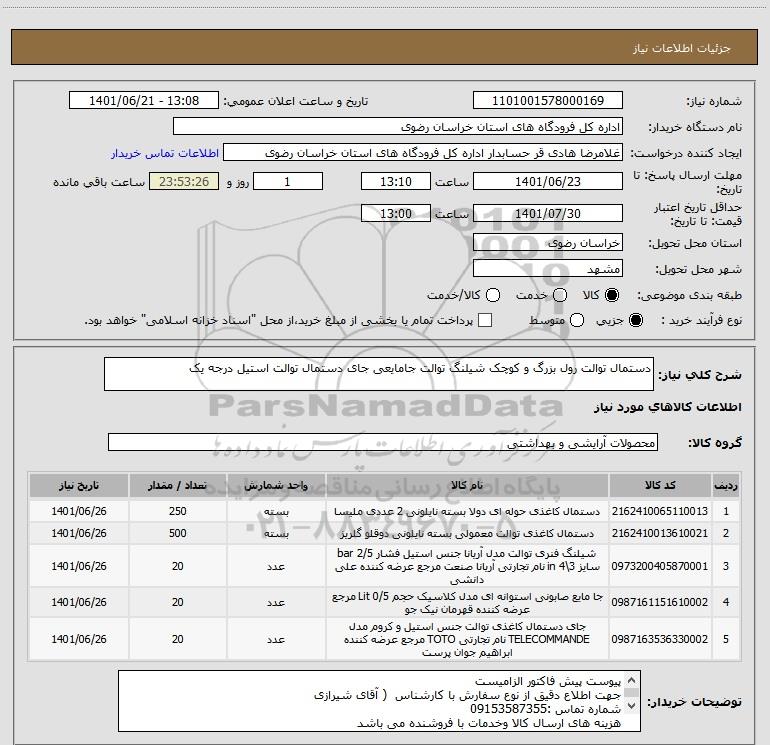Toggle the Islamic treasury payment checkbox

point(485,320)
